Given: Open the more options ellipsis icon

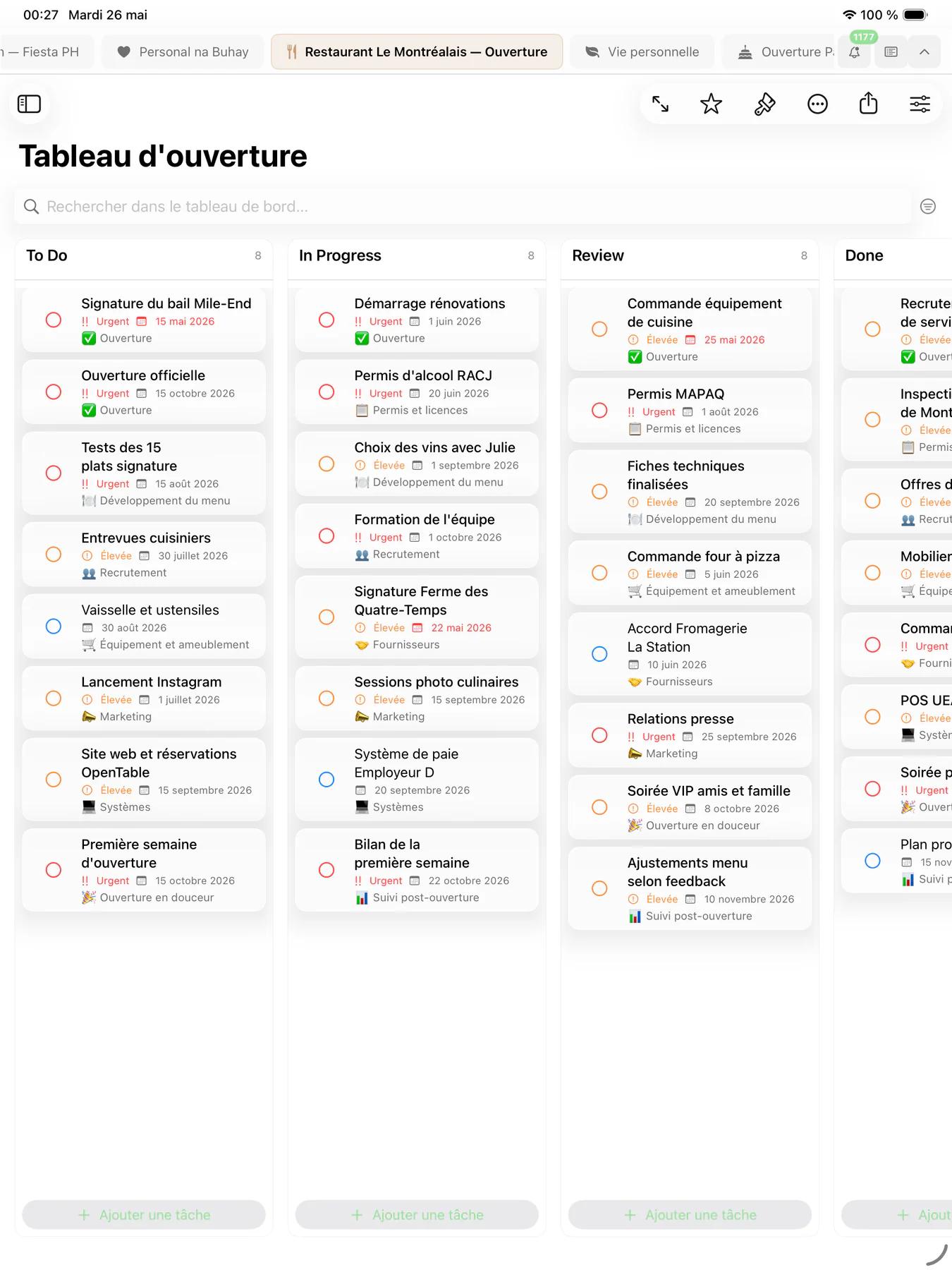Looking at the screenshot, I should click(x=817, y=104).
